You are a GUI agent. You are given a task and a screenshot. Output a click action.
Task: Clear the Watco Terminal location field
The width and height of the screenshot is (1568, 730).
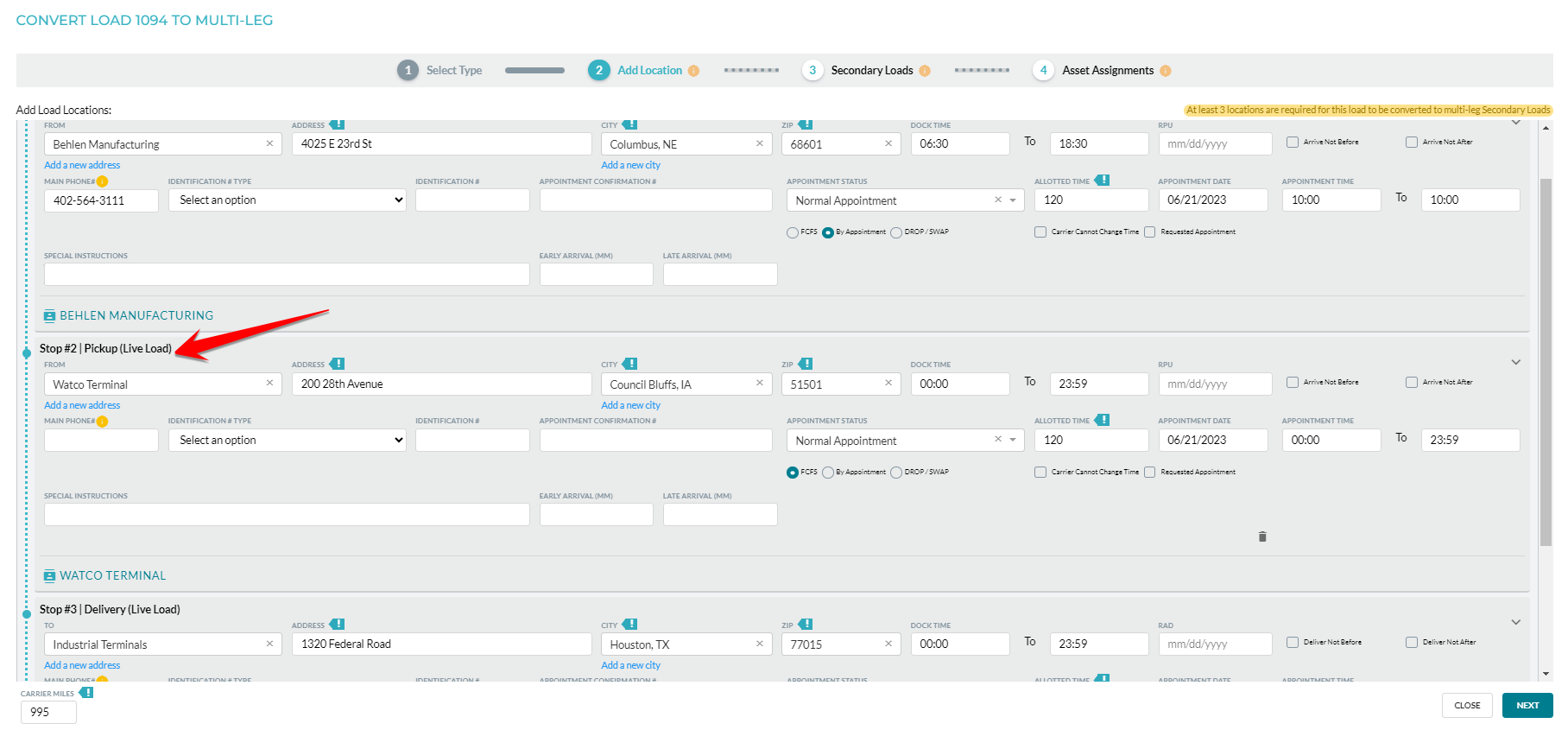point(269,384)
